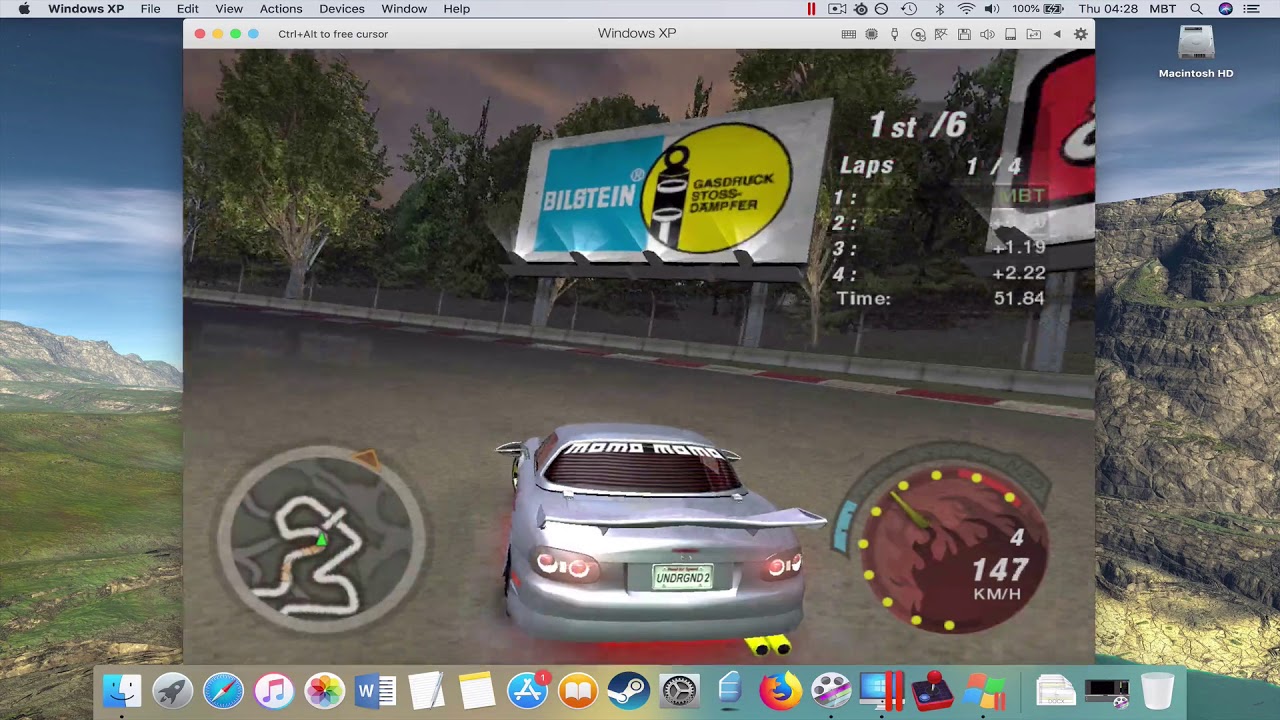
Task: Click the CD/DVD drive icon in VM toolbar
Action: 918,34
